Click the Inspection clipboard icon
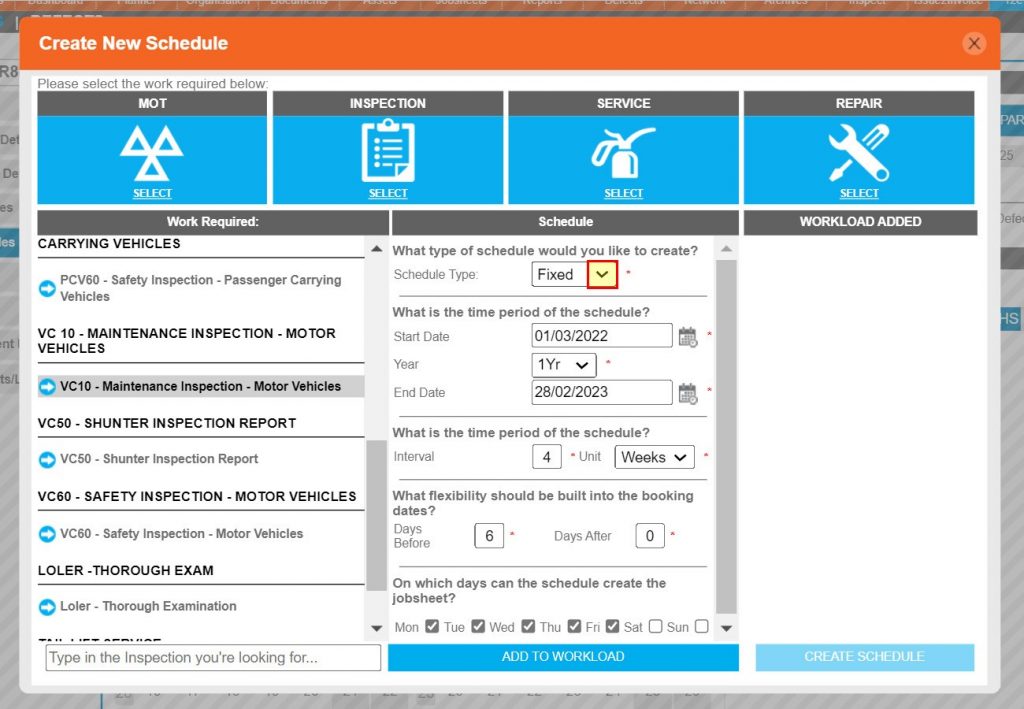The height and width of the screenshot is (709, 1024). [x=388, y=148]
